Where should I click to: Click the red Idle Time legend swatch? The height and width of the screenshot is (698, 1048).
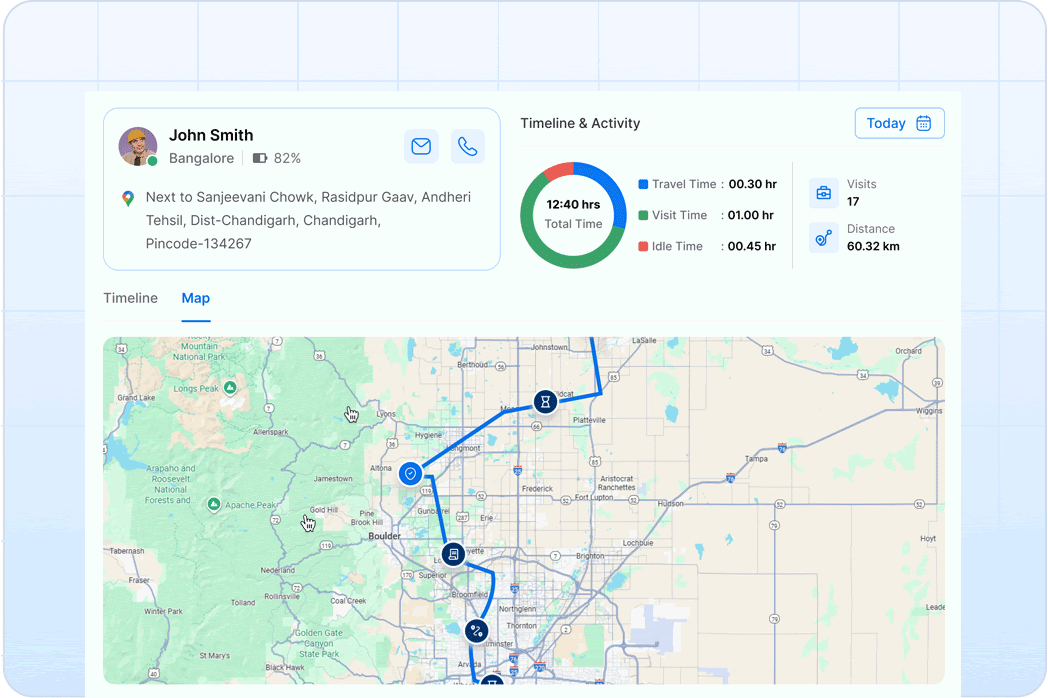point(643,246)
